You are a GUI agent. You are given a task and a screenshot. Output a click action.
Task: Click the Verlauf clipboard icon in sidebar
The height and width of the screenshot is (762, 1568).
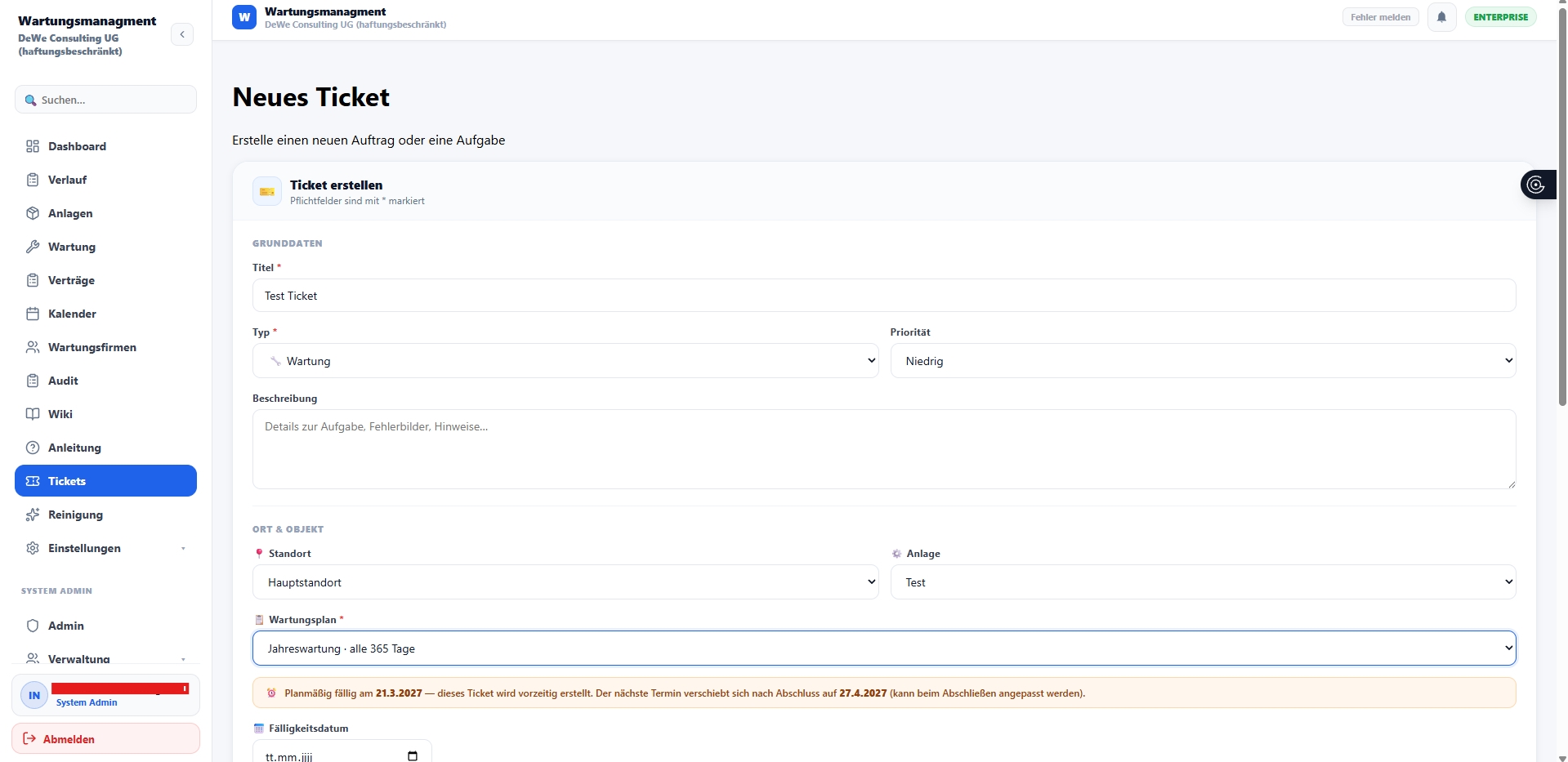(33, 180)
